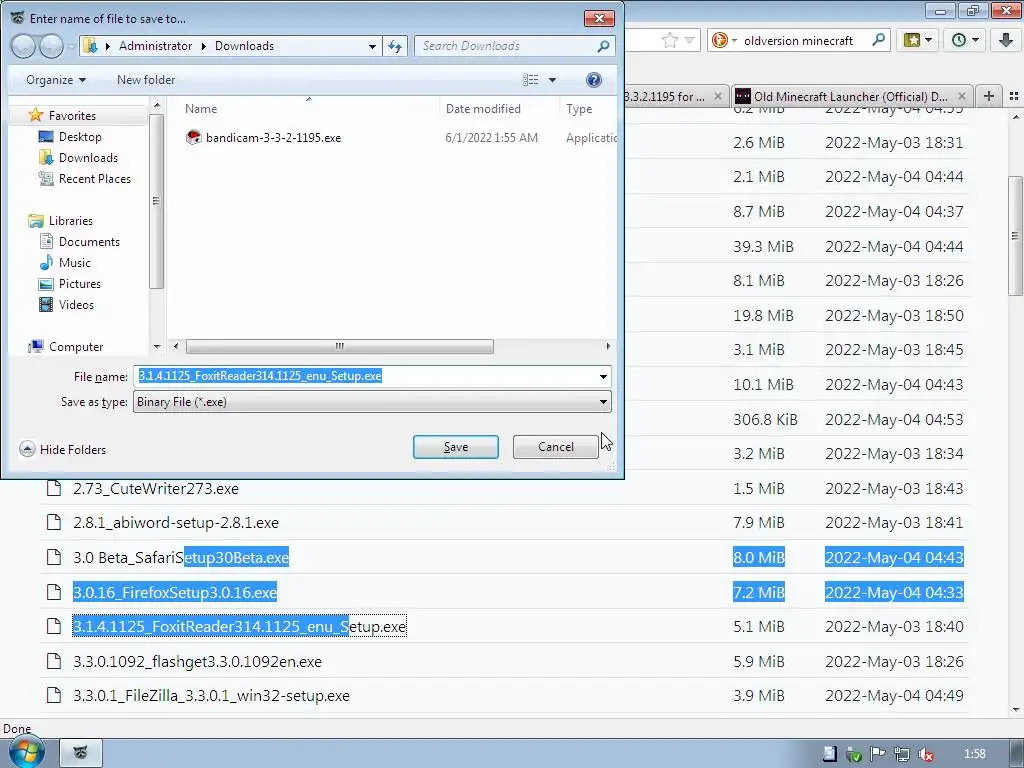Click file icon beside flashget3.3.0.1092en.exe
Image resolution: width=1024 pixels, height=768 pixels.
pos(54,661)
